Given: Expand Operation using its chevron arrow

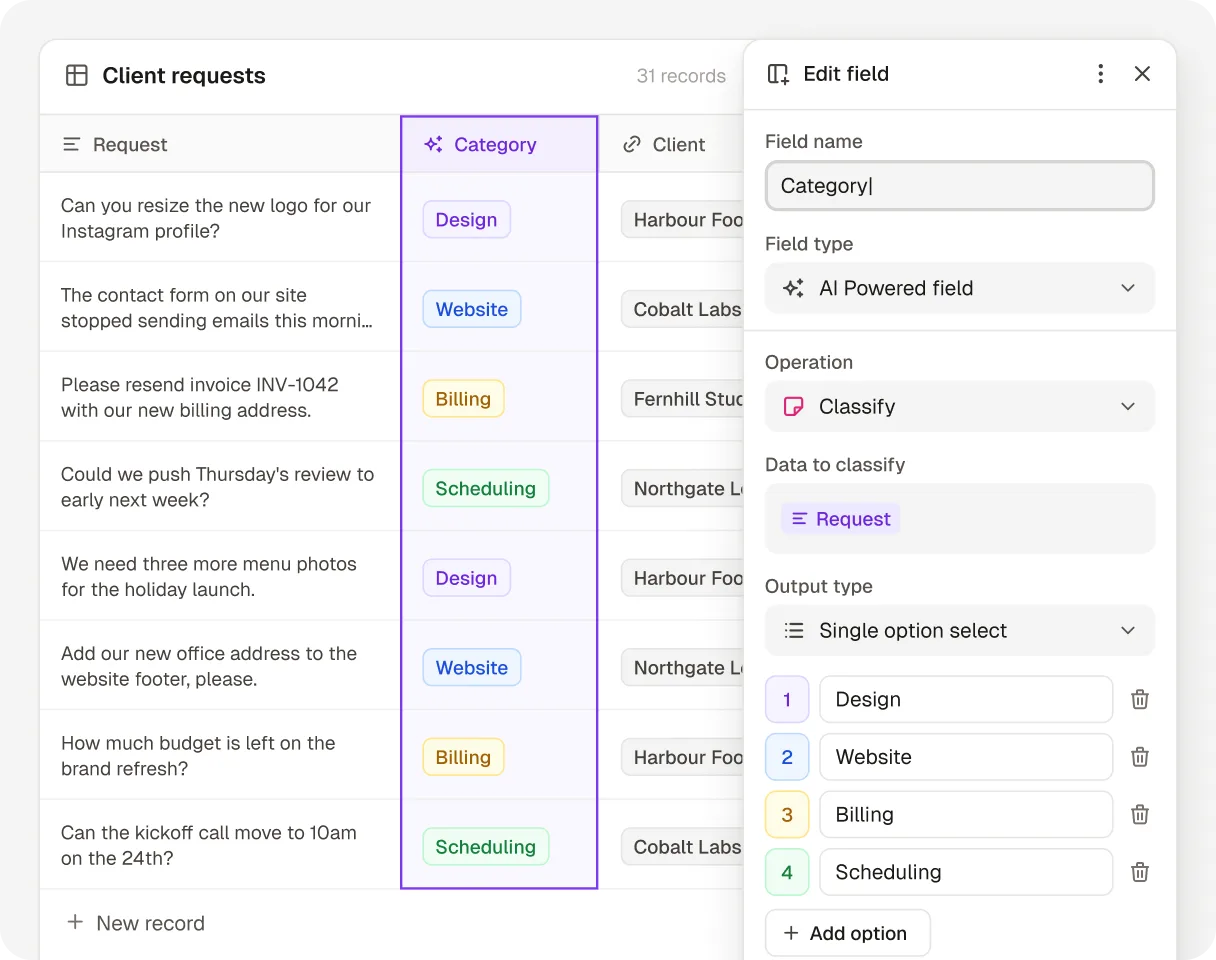Looking at the screenshot, I should pos(1128,407).
